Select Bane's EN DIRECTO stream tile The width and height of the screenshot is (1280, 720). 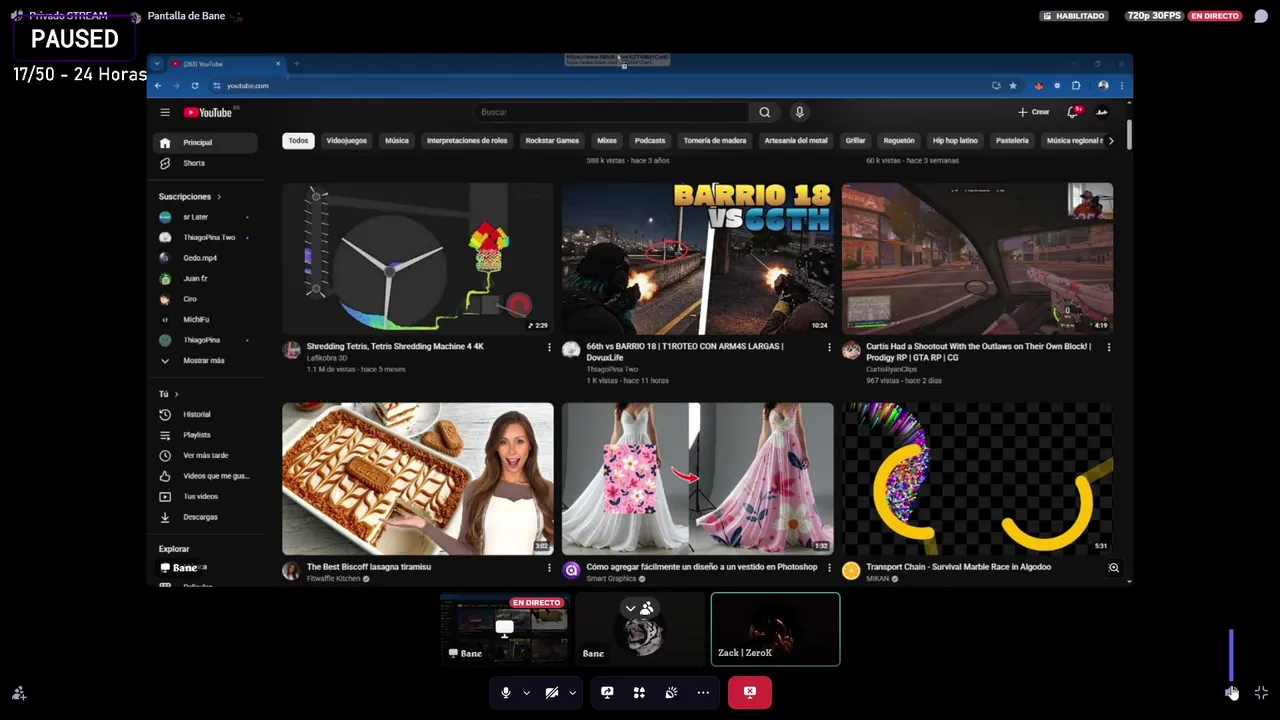pyautogui.click(x=504, y=629)
